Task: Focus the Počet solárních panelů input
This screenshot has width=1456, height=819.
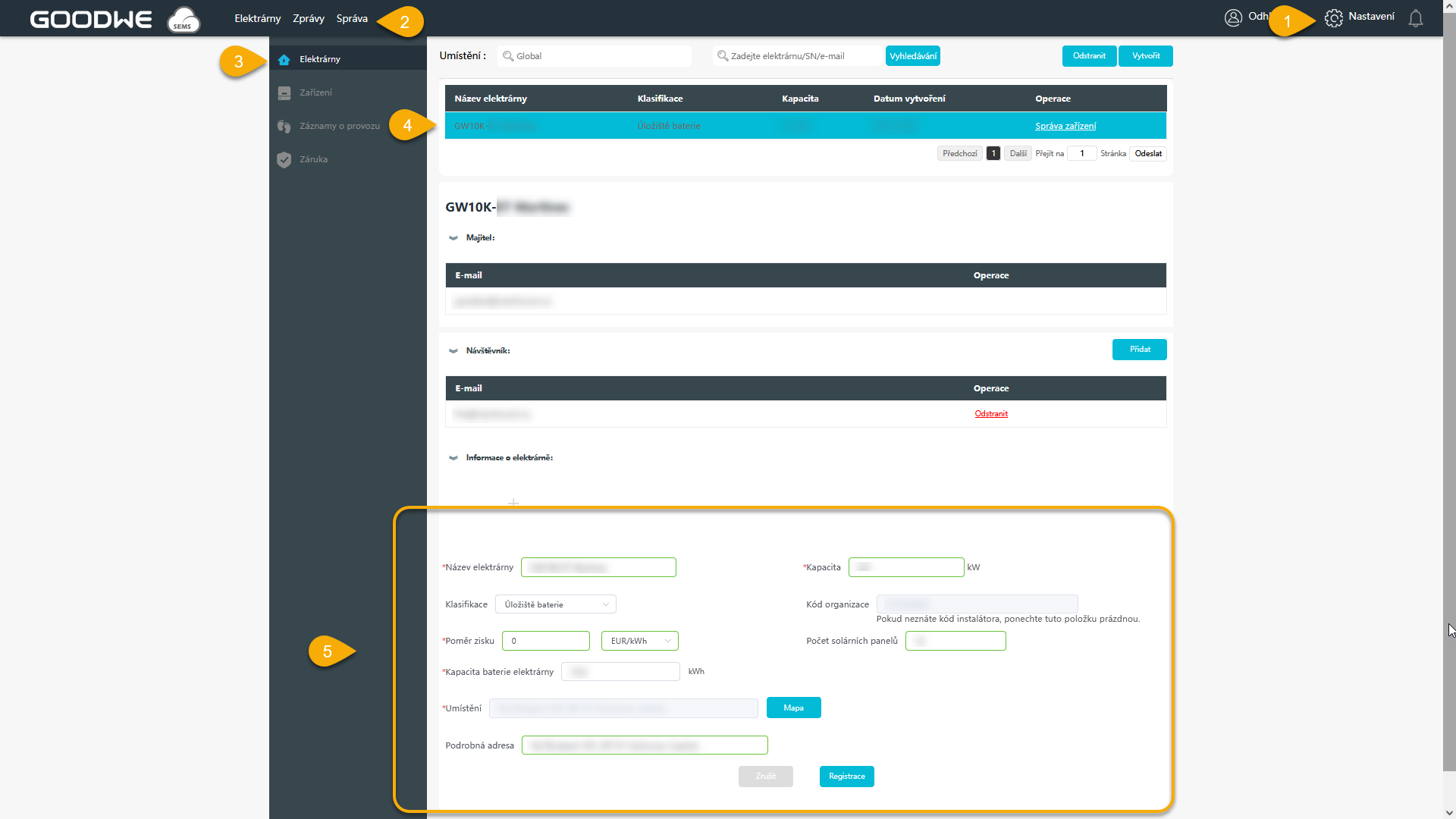Action: [955, 641]
